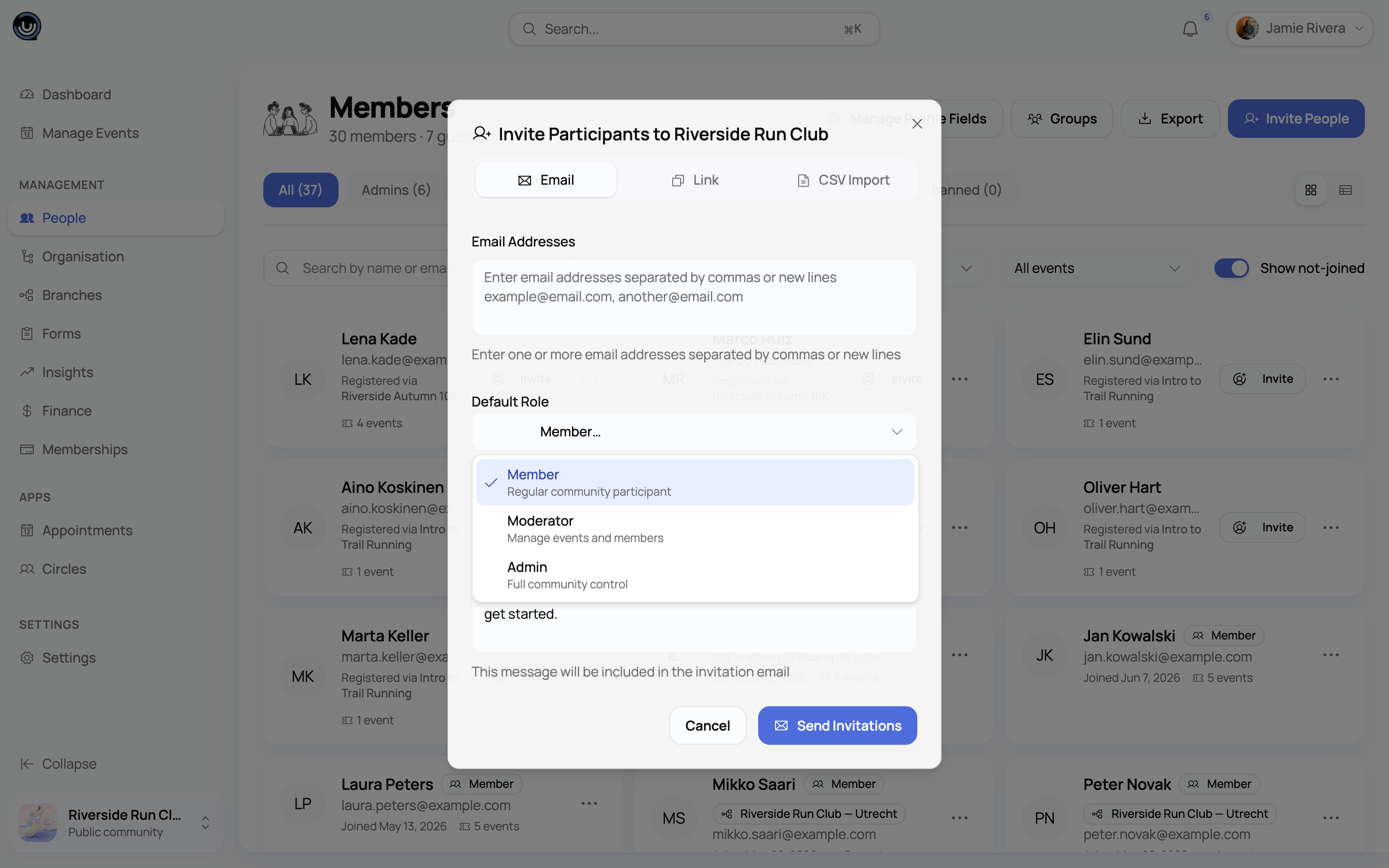Open more options for Jan Kowalski
Screen dimensions: 1389x868
point(1331,655)
